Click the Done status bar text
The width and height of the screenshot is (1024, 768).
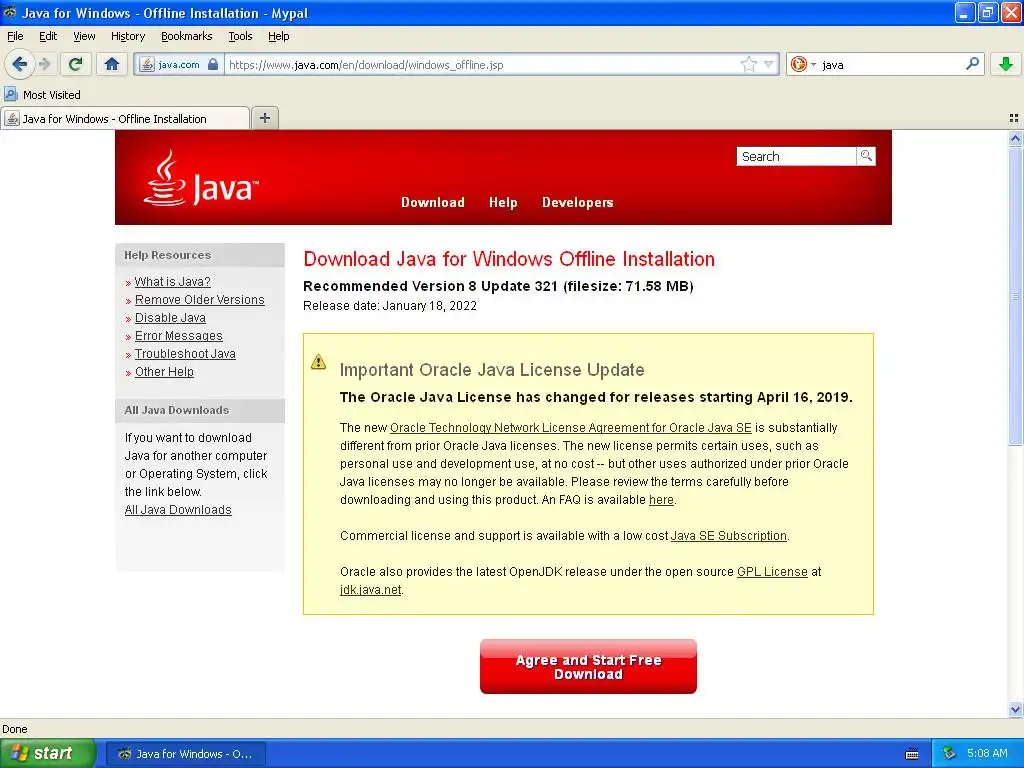tap(14, 729)
